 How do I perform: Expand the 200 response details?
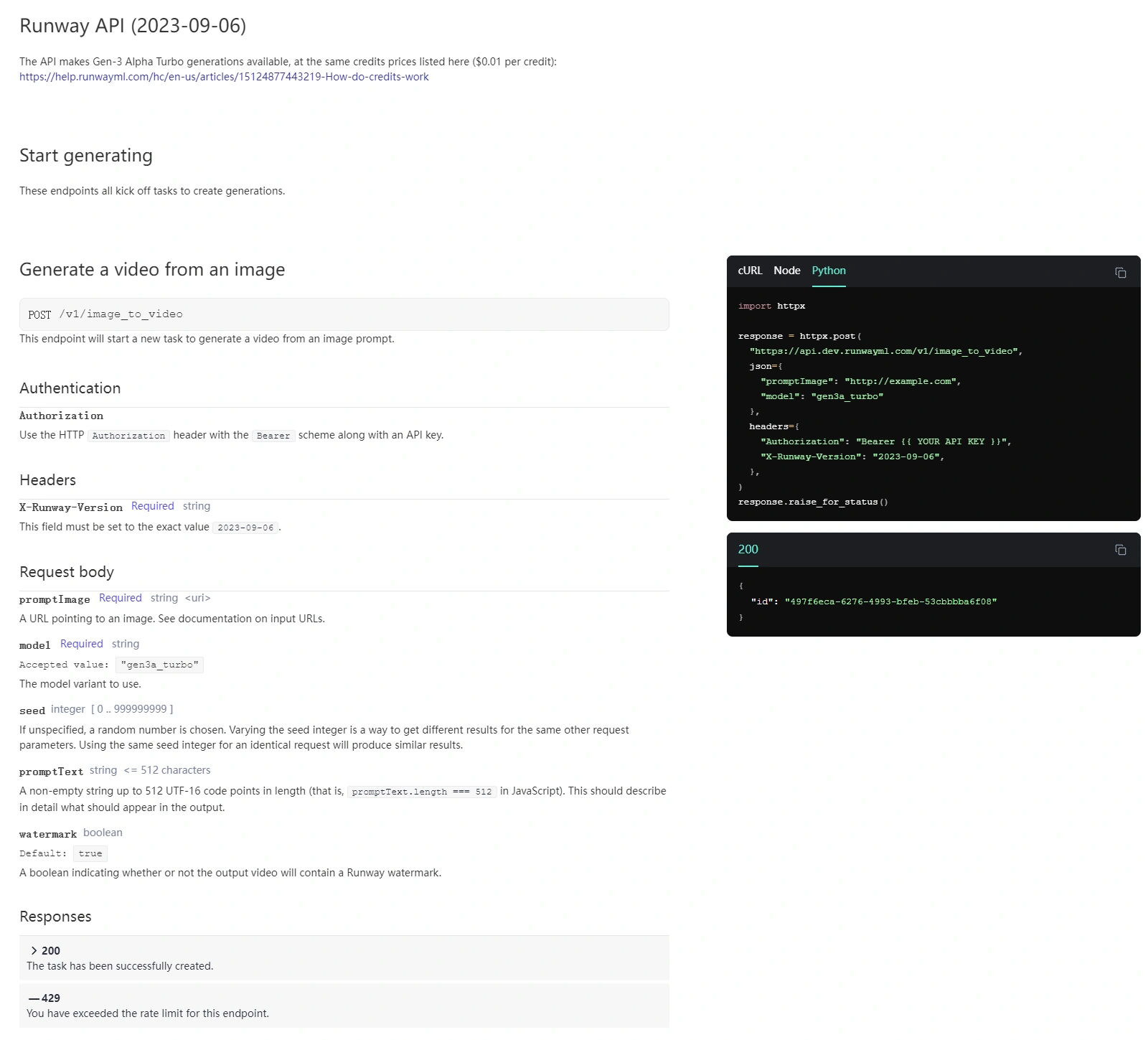pyautogui.click(x=344, y=957)
